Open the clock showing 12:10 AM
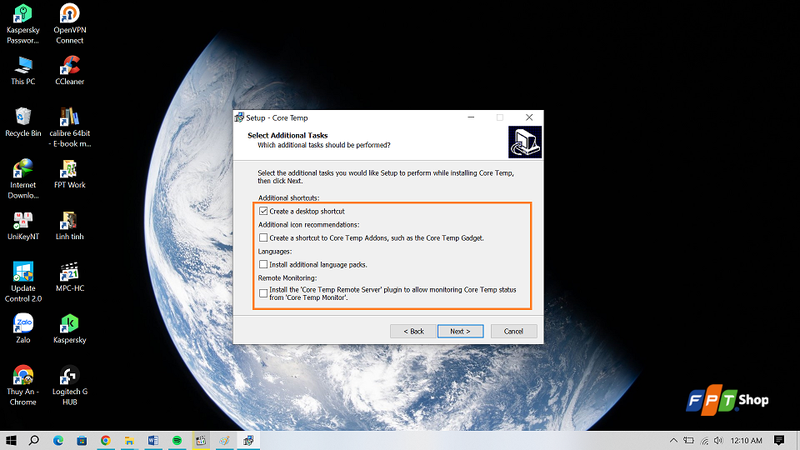The image size is (800, 450). click(746, 440)
